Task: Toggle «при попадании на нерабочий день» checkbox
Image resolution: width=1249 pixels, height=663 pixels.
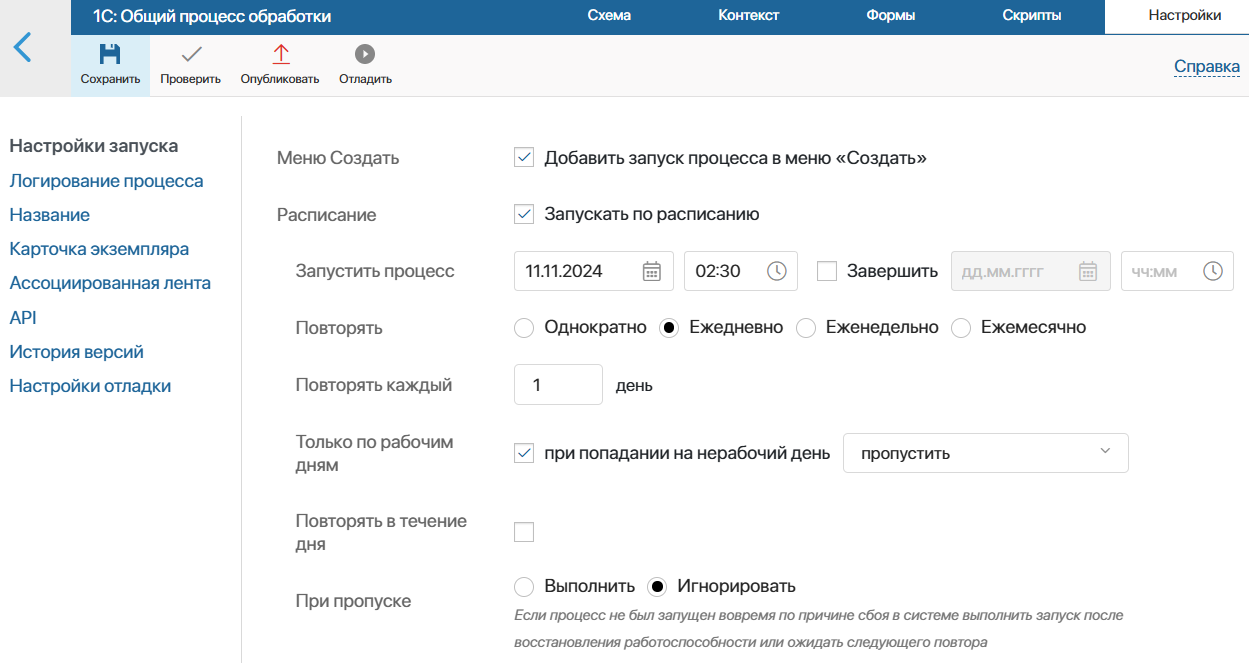Action: click(x=523, y=453)
